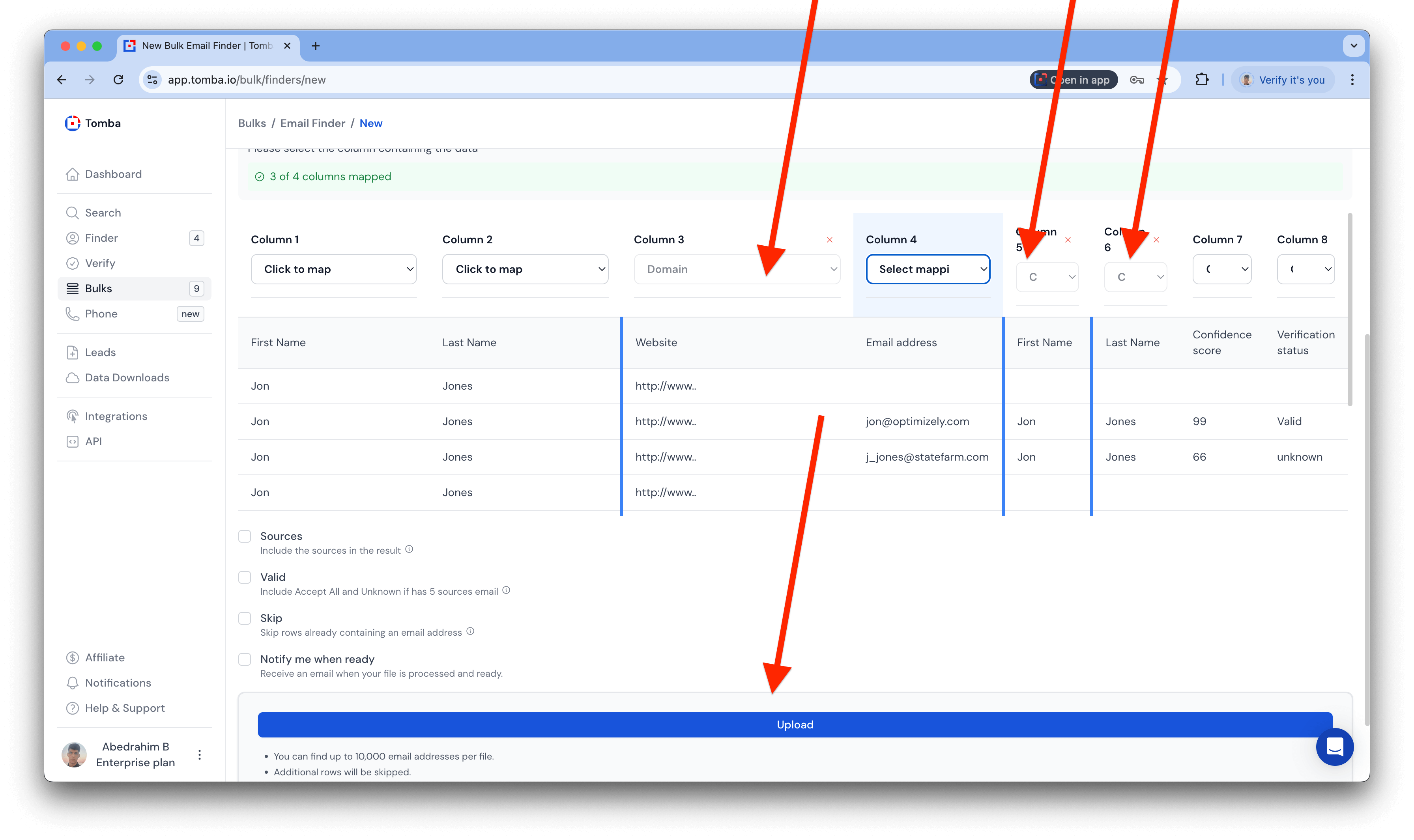Remove the Column 5 mapping
The image size is (1414, 840).
[x=1068, y=240]
